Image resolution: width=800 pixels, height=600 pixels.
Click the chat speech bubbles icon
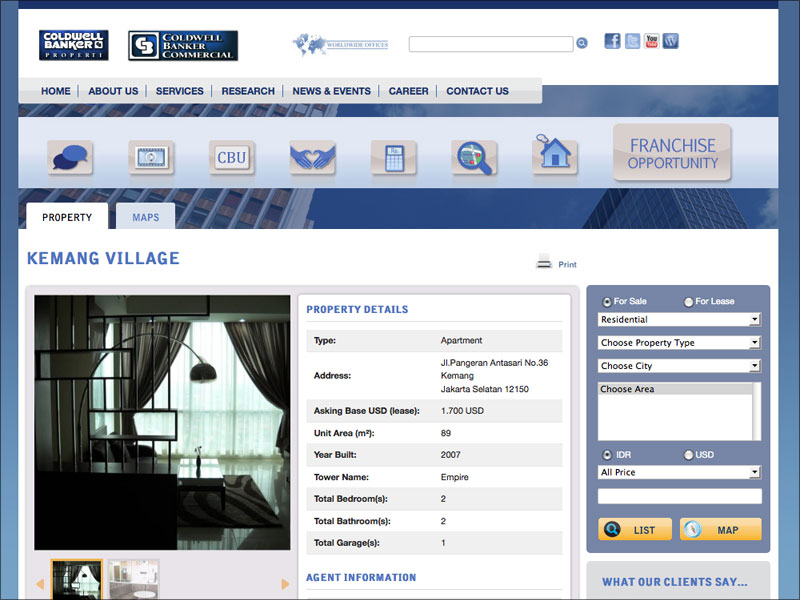click(x=70, y=157)
